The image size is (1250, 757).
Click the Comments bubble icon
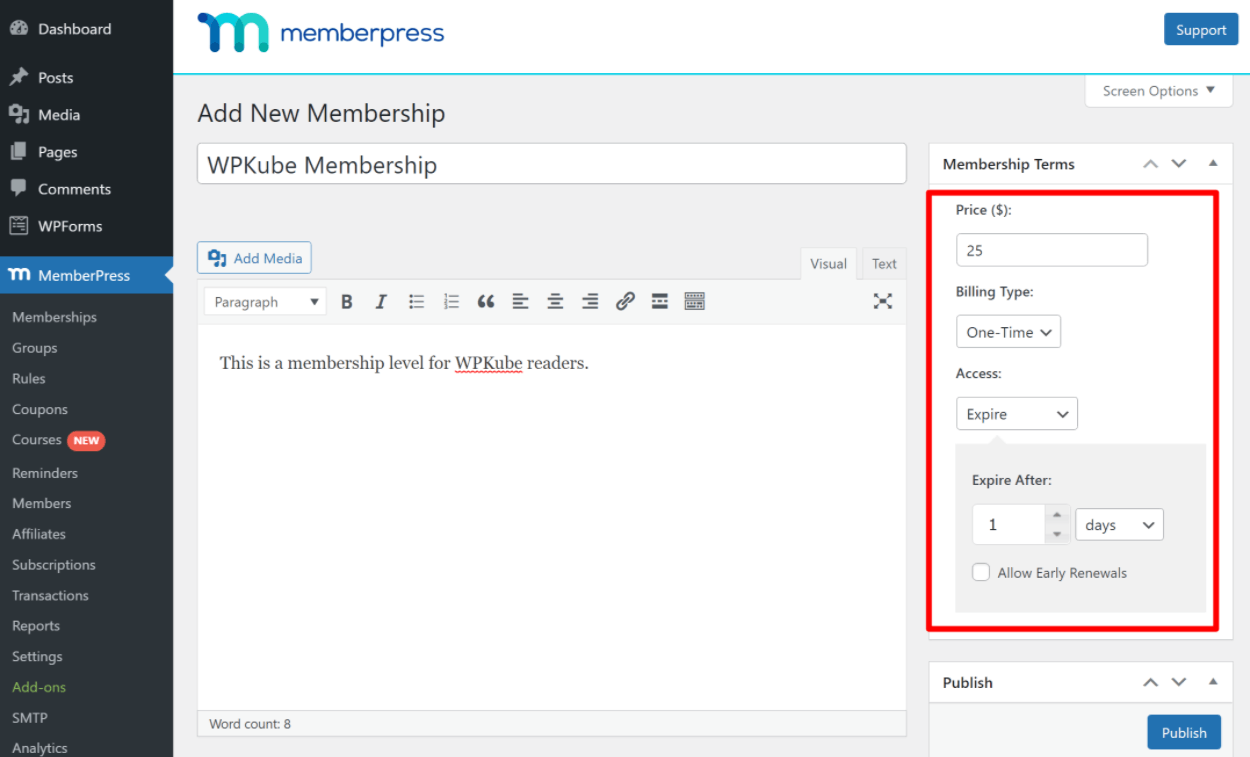coord(19,188)
